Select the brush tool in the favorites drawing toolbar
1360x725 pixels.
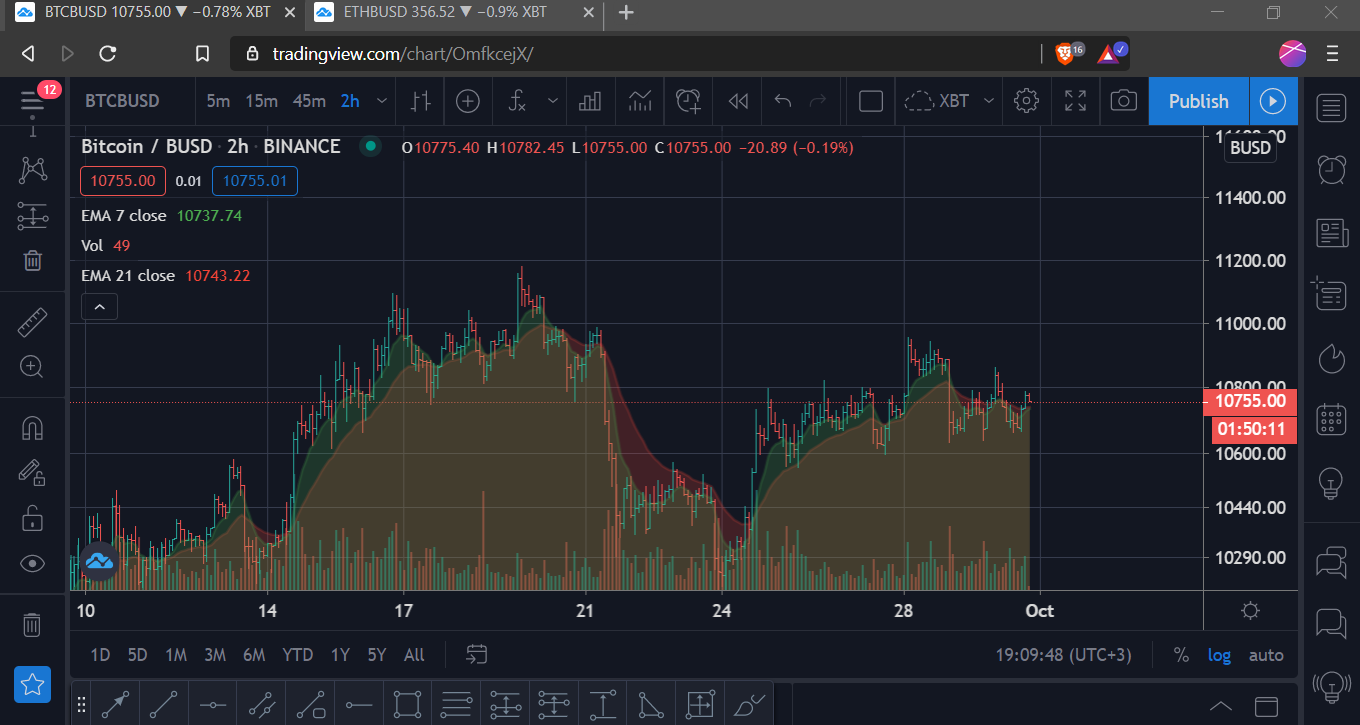(750, 705)
